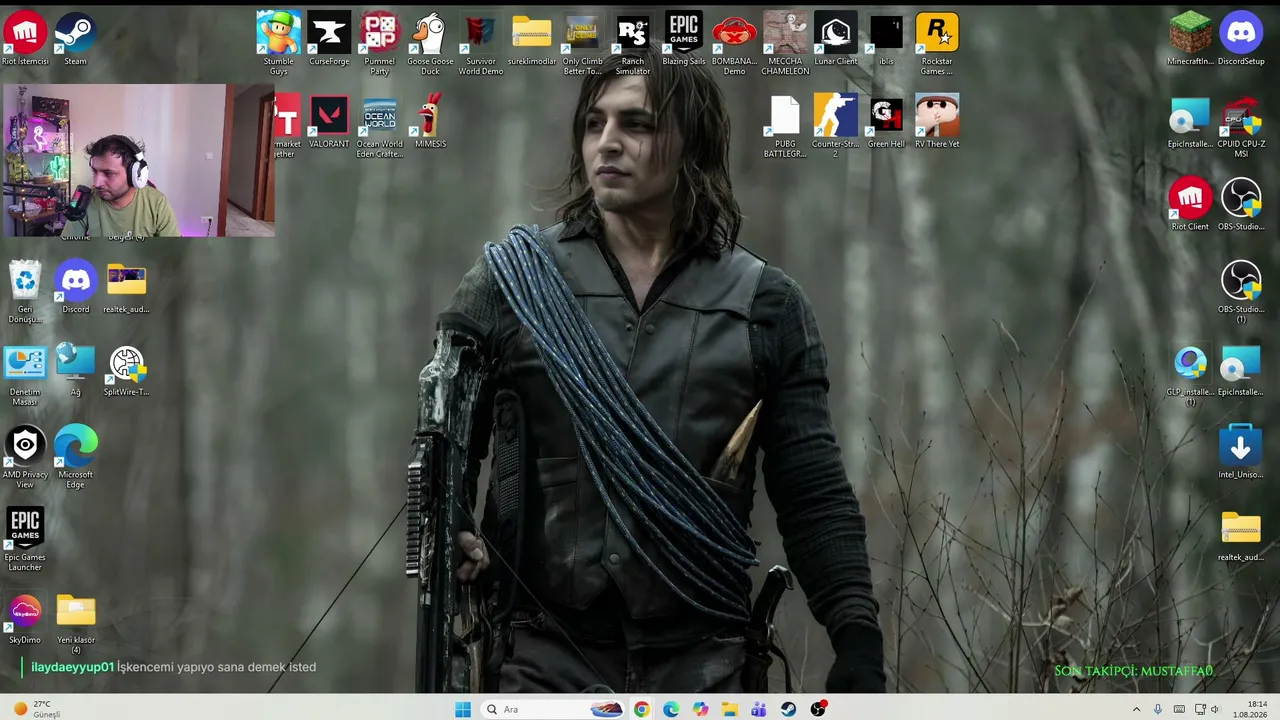Open the Windows Start menu
This screenshot has height=720, width=1280.
click(x=462, y=709)
